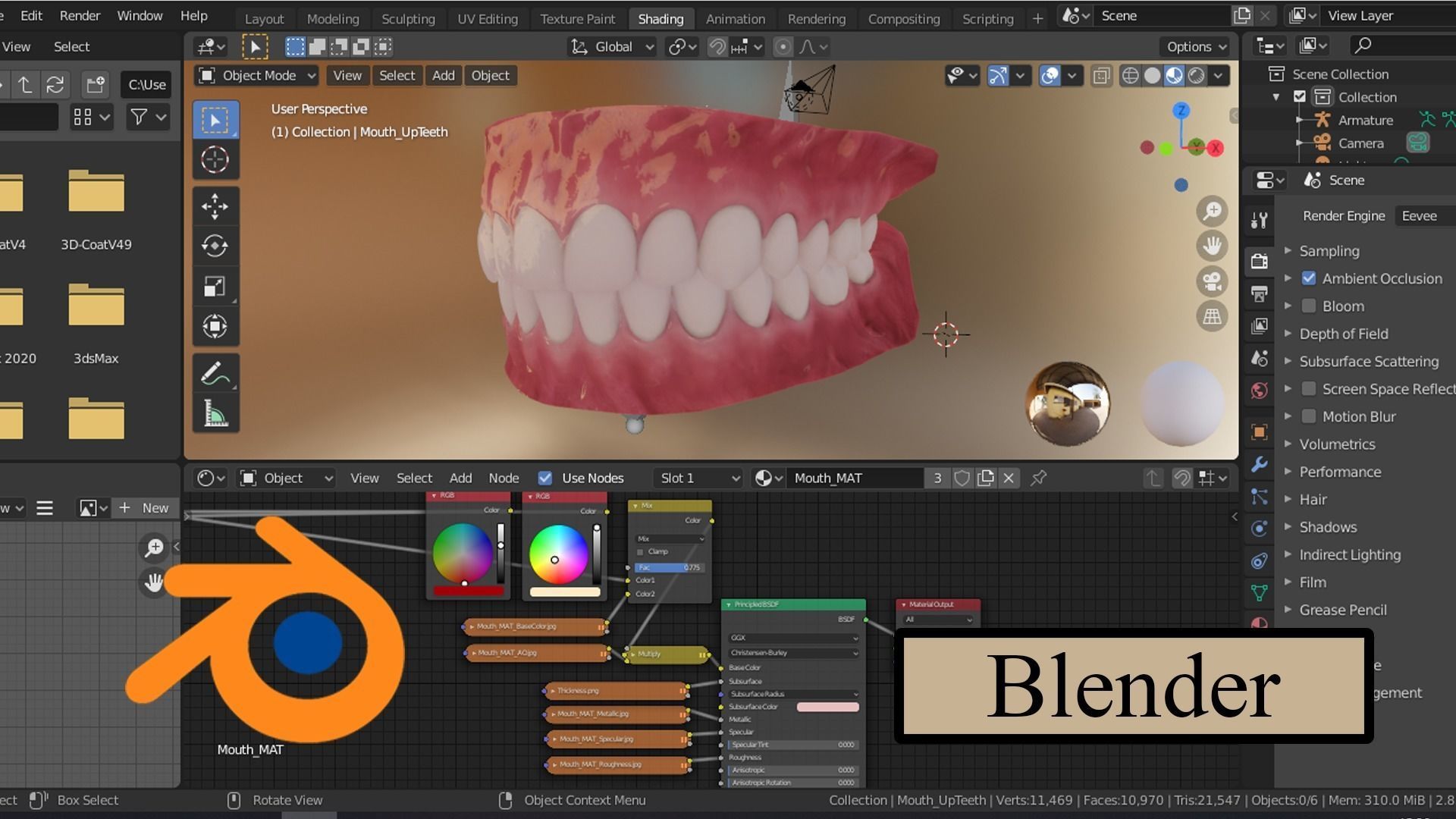Open the Render menu
Image resolution: width=1456 pixels, height=819 pixels.
tap(80, 16)
